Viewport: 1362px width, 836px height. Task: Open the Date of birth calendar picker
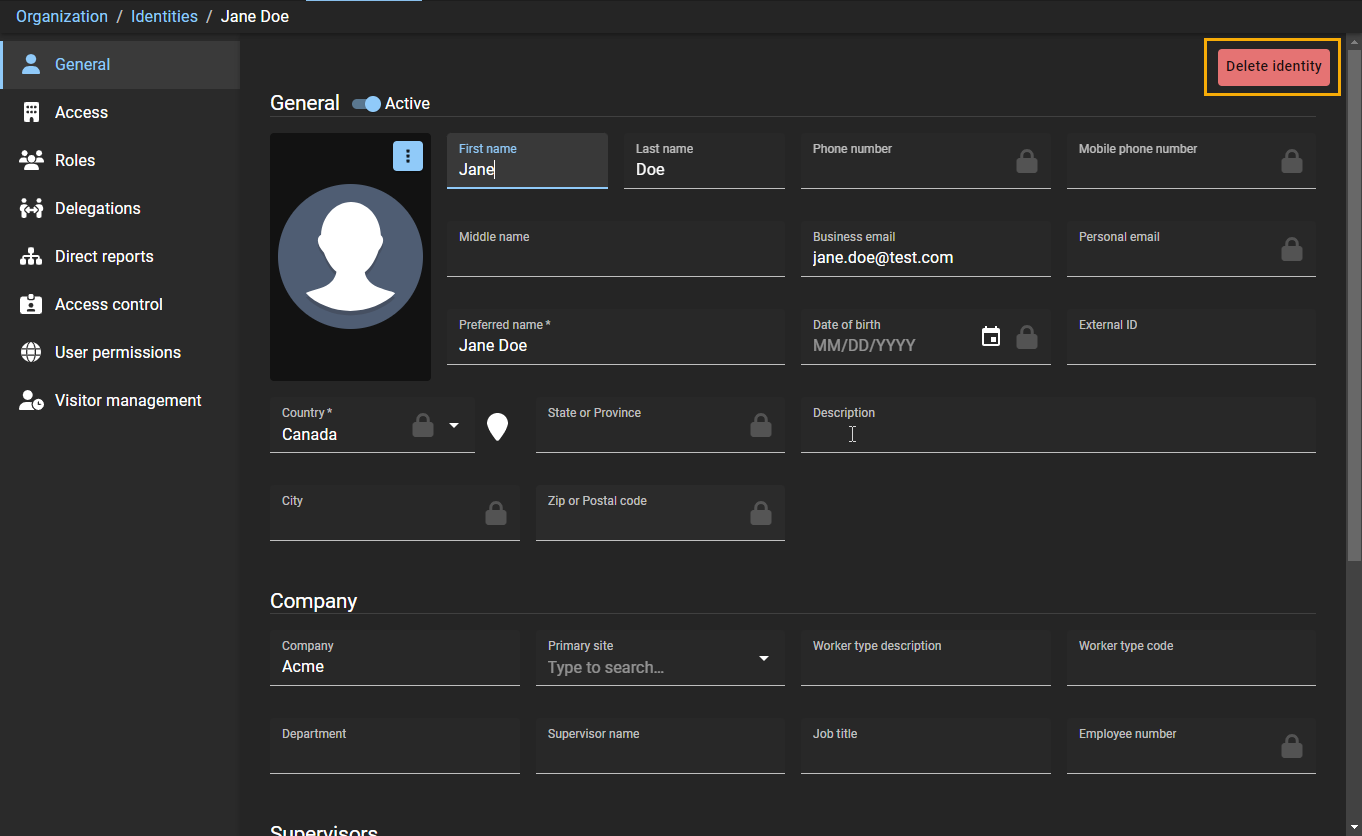click(991, 337)
